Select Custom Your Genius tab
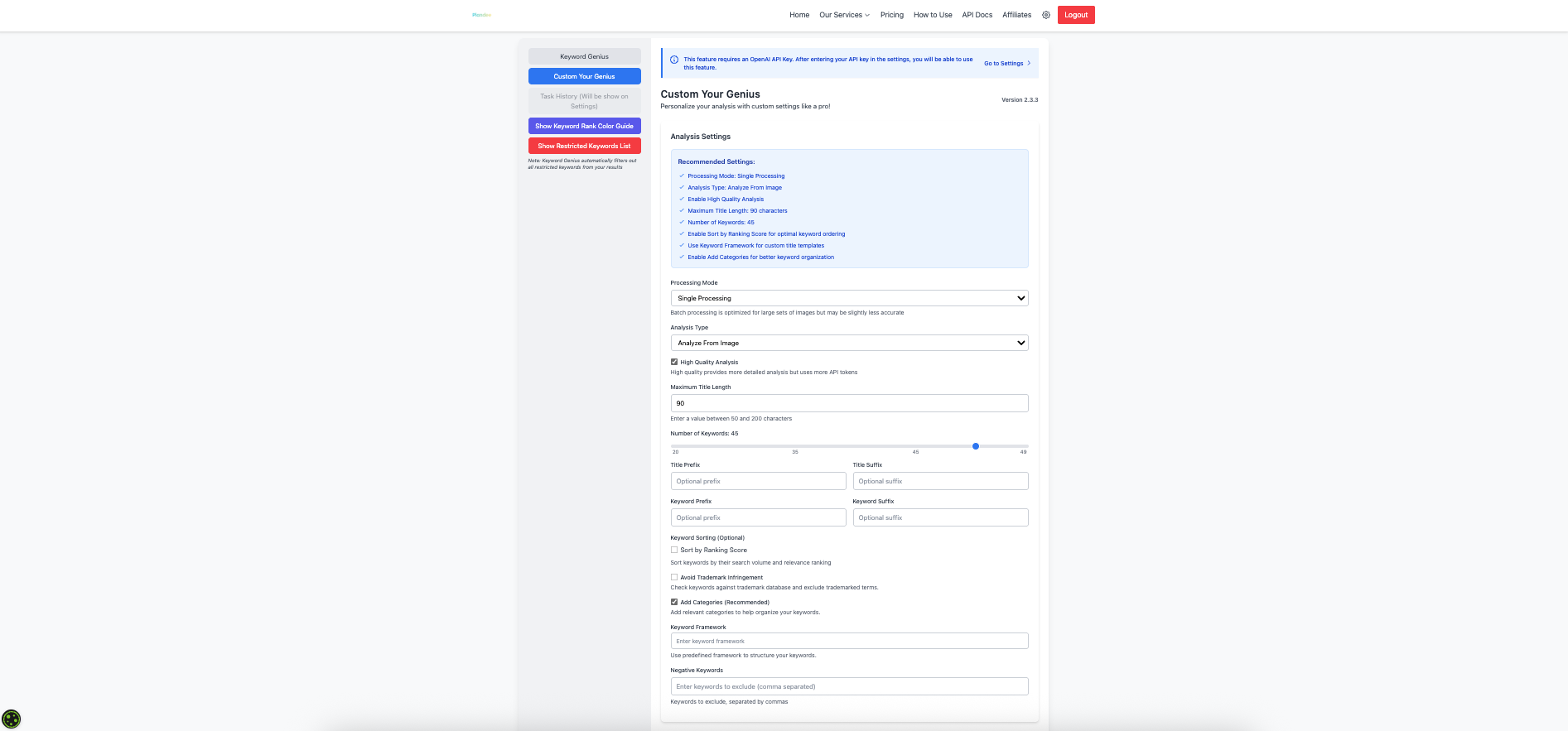 [584, 76]
